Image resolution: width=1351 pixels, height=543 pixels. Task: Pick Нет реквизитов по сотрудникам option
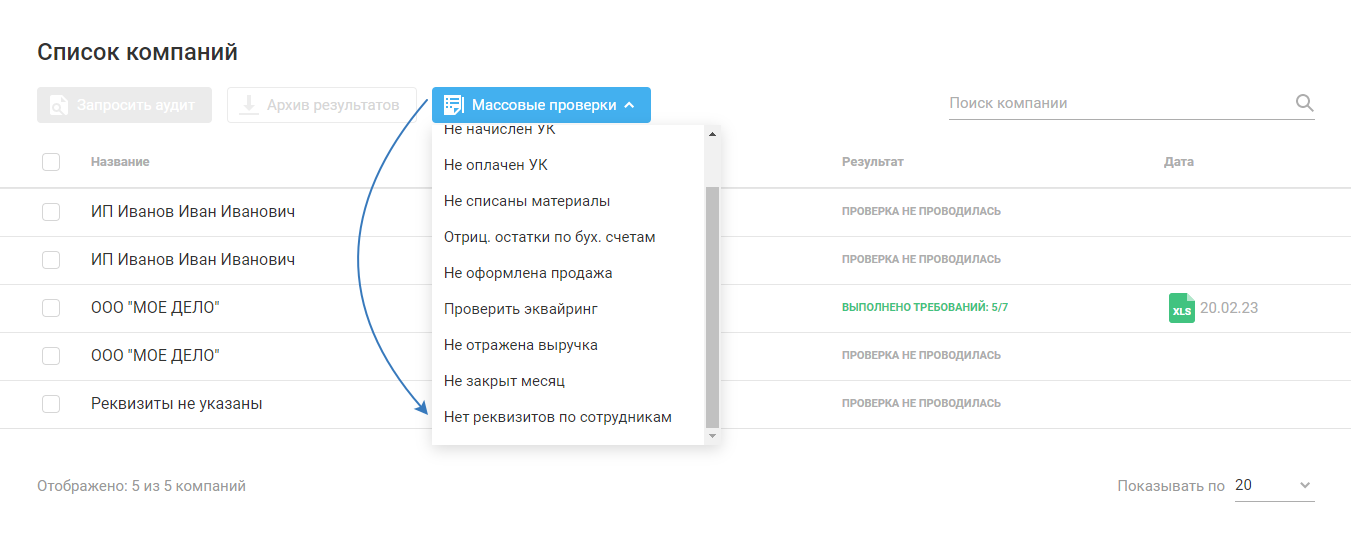557,417
